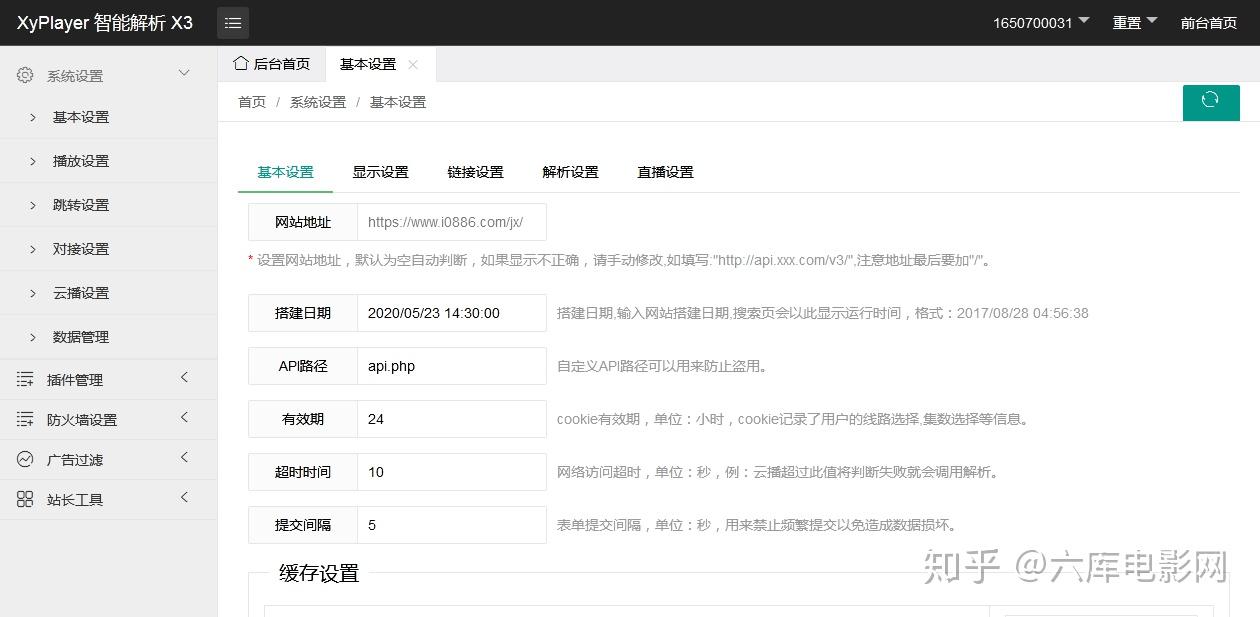This screenshot has width=1260, height=617.
Task: Switch to the 解析设置 tab
Action: (x=570, y=172)
